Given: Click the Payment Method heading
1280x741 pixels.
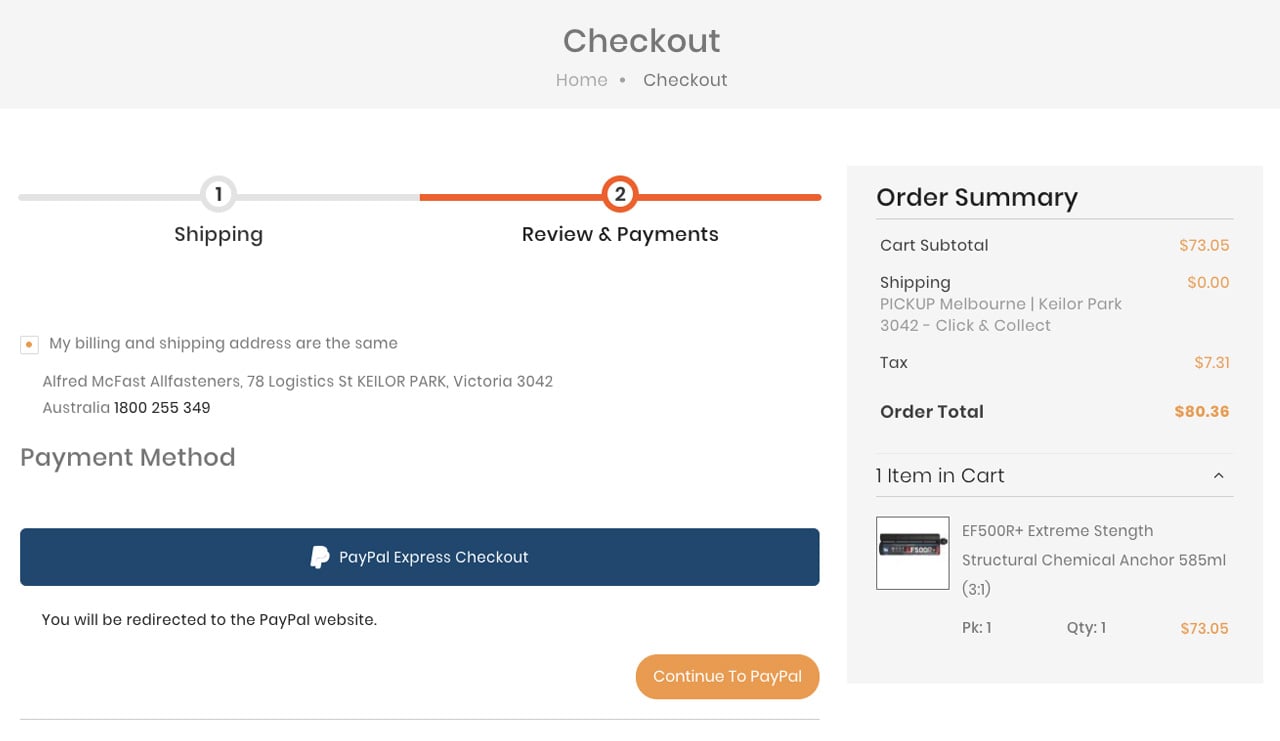Looking at the screenshot, I should pos(128,458).
